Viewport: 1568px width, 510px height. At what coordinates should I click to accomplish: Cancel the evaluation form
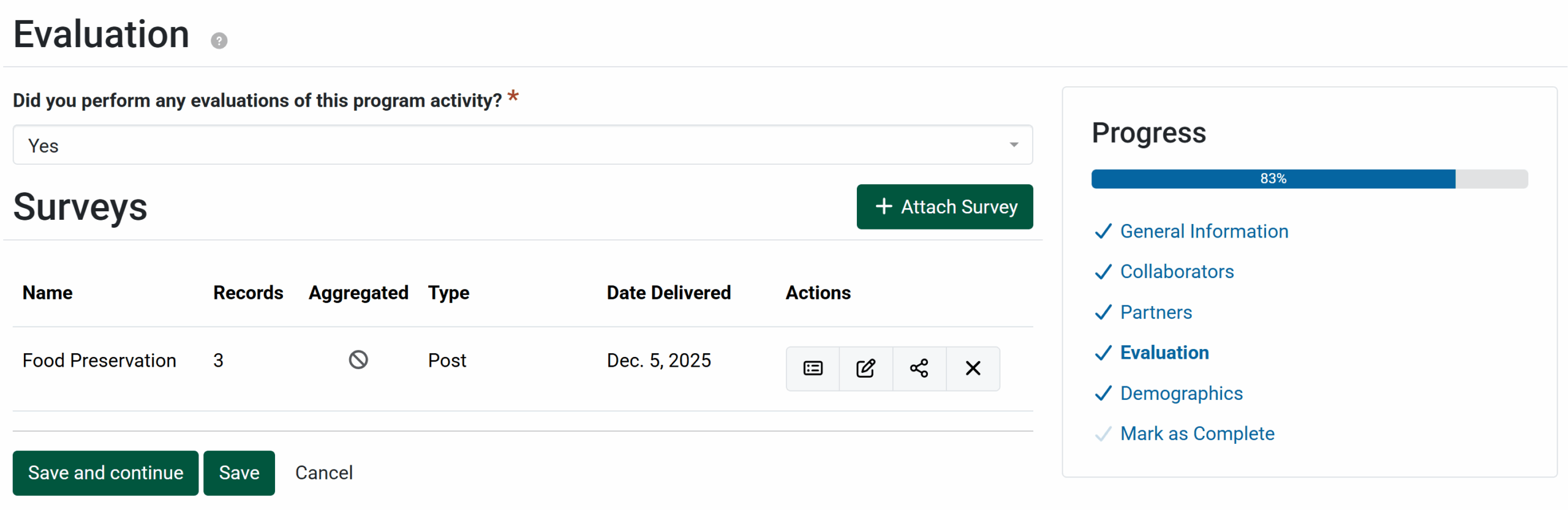click(x=323, y=473)
